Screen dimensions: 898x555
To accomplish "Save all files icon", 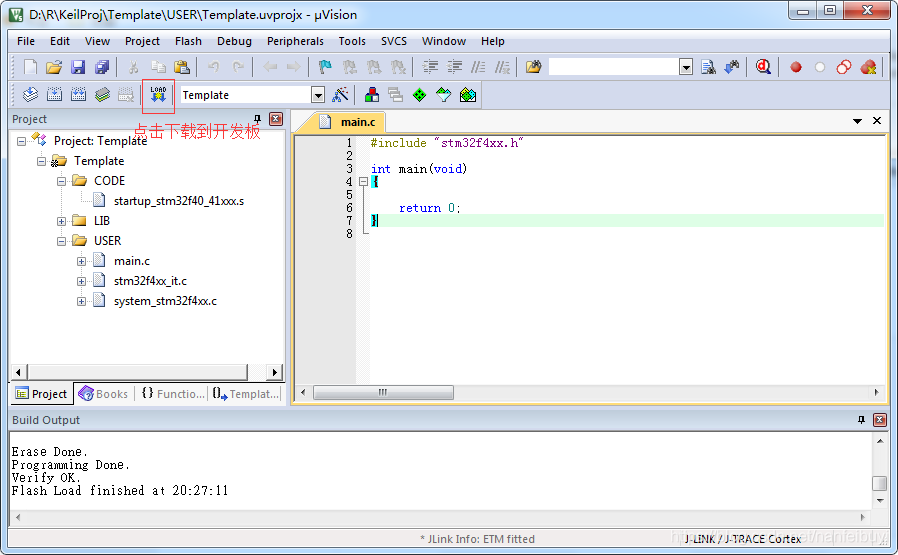I will [102, 67].
